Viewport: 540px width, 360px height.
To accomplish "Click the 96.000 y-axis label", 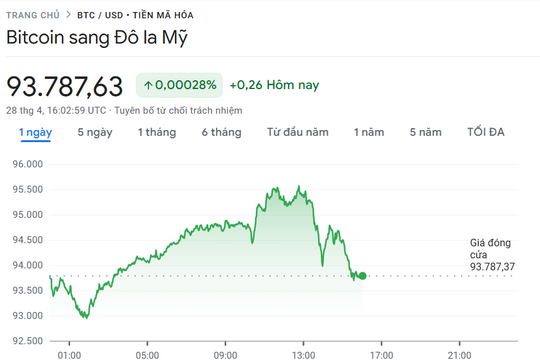I will 28,164.
